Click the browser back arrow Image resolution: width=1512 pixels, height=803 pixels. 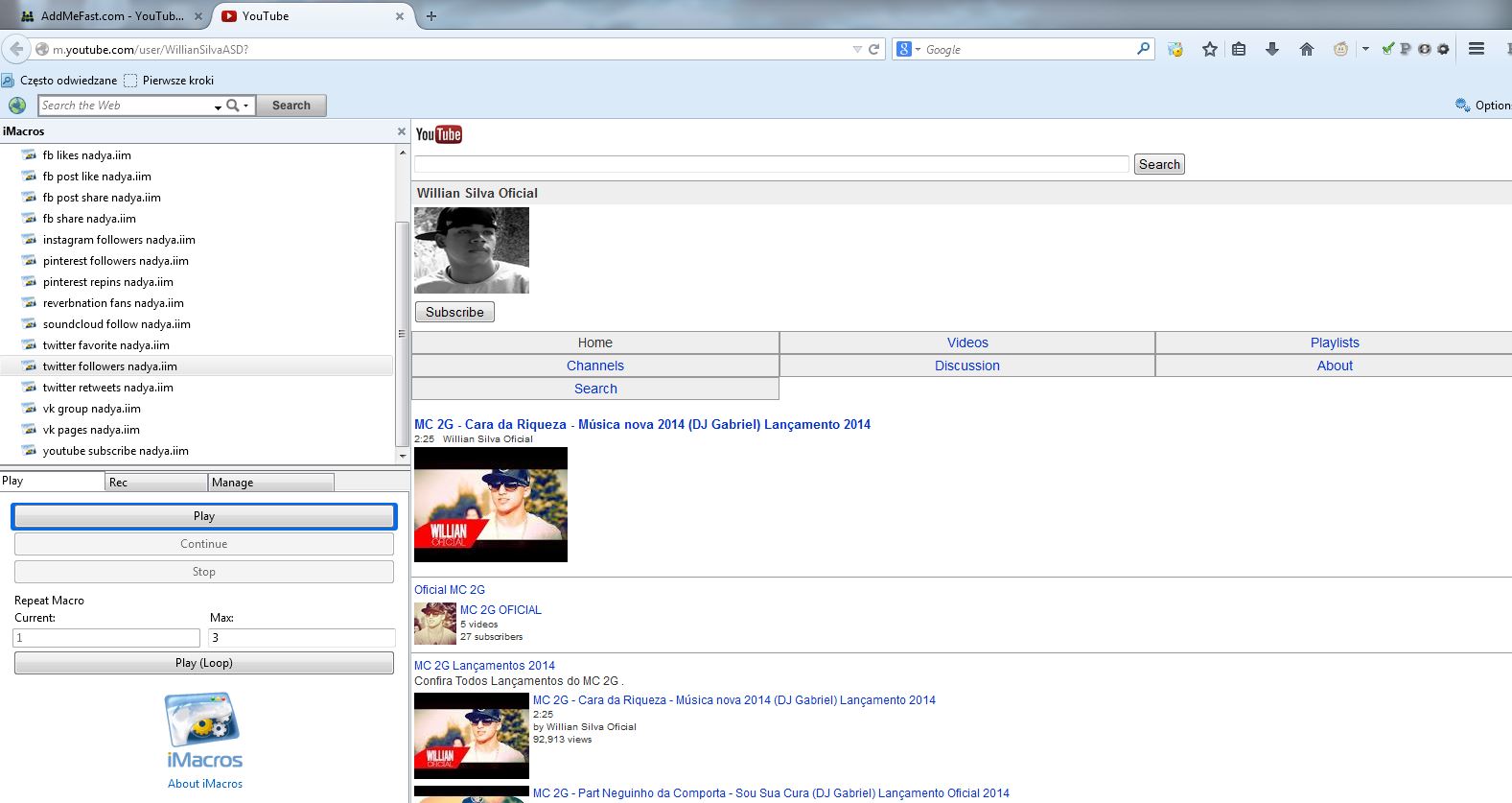16,49
